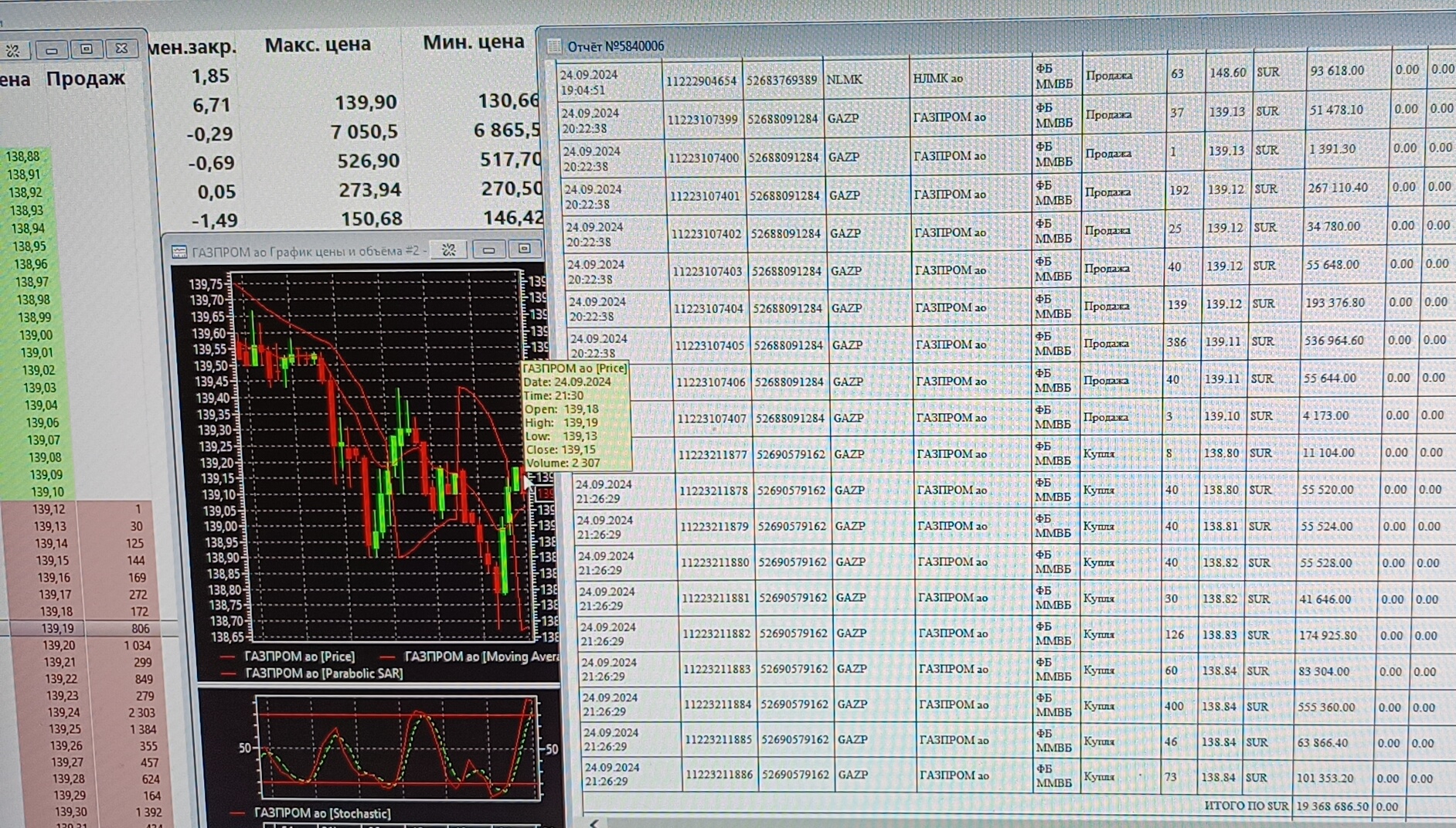Click the report sum 55 524.00
The height and width of the screenshot is (828, 1456).
[1327, 527]
